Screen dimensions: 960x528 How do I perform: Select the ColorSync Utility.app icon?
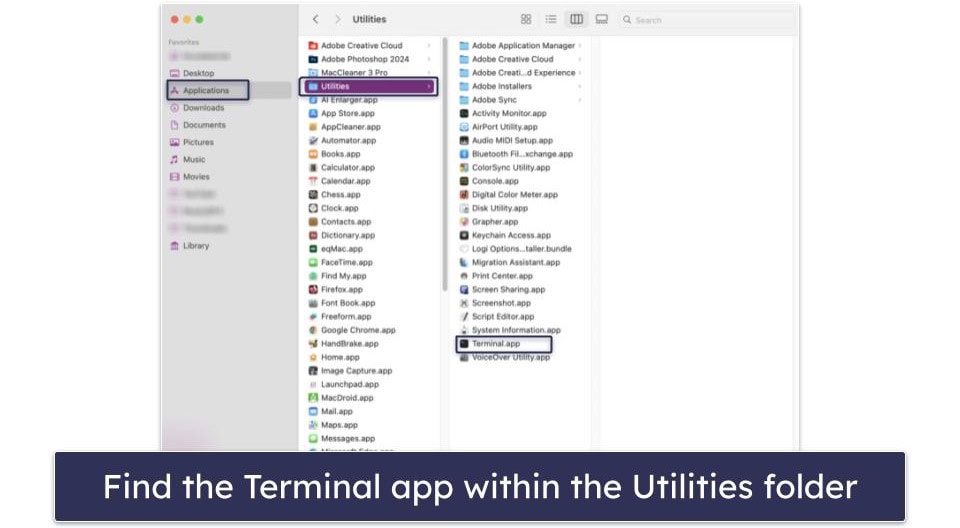coord(464,167)
